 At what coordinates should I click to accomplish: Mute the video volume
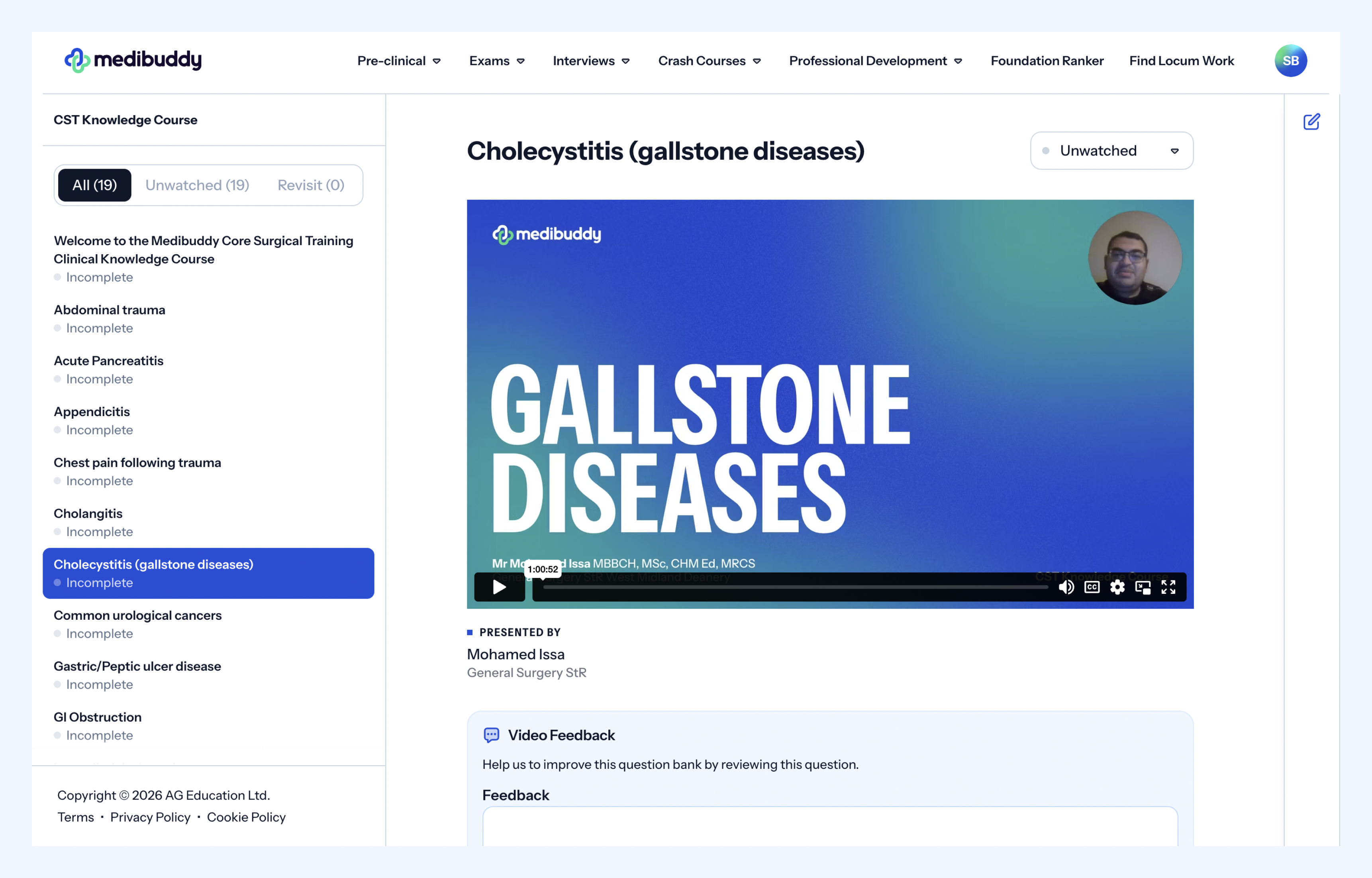click(x=1066, y=587)
